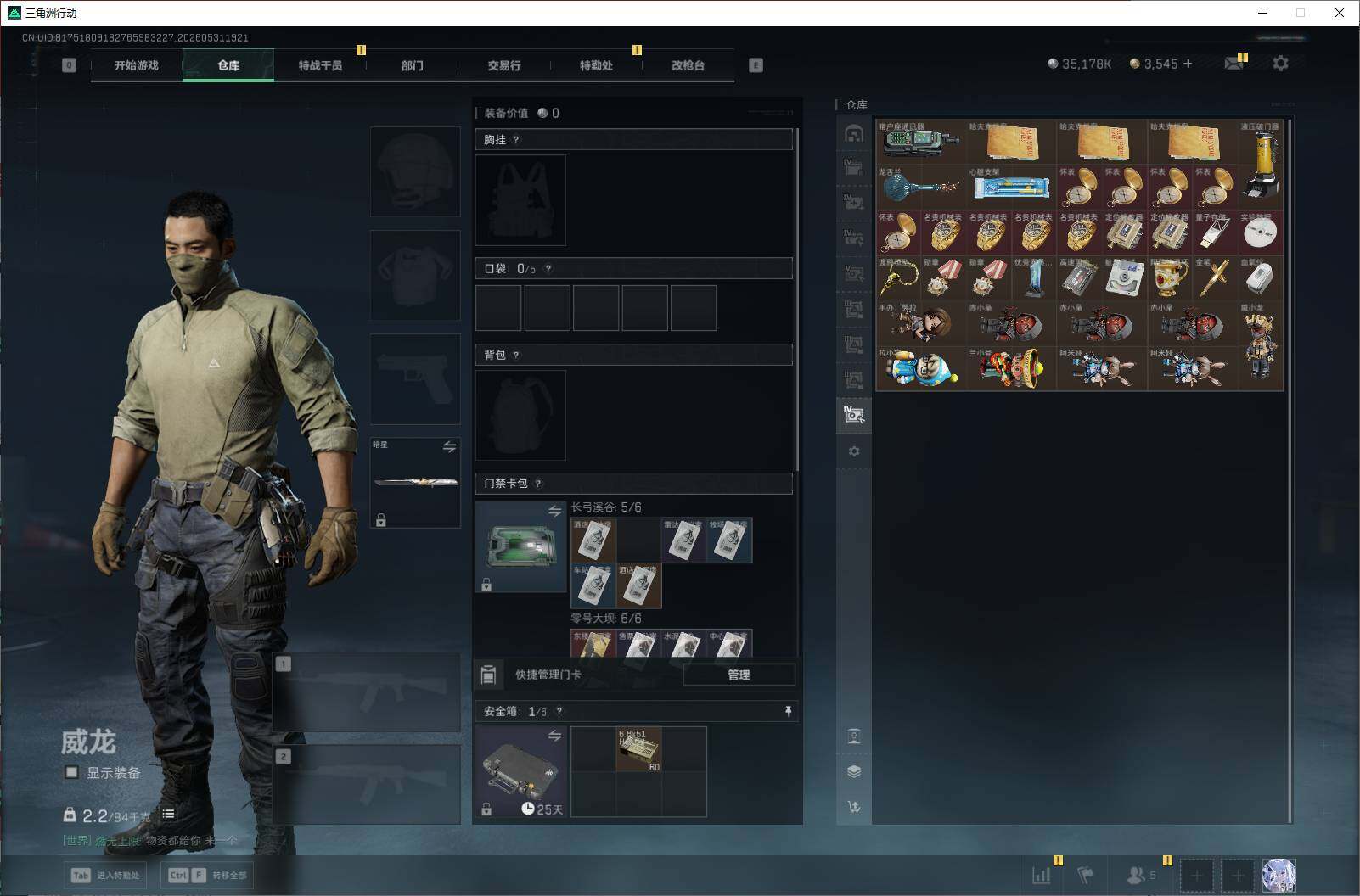Click the friends icon at bottom bar
This screenshot has width=1360, height=896.
click(x=1135, y=875)
